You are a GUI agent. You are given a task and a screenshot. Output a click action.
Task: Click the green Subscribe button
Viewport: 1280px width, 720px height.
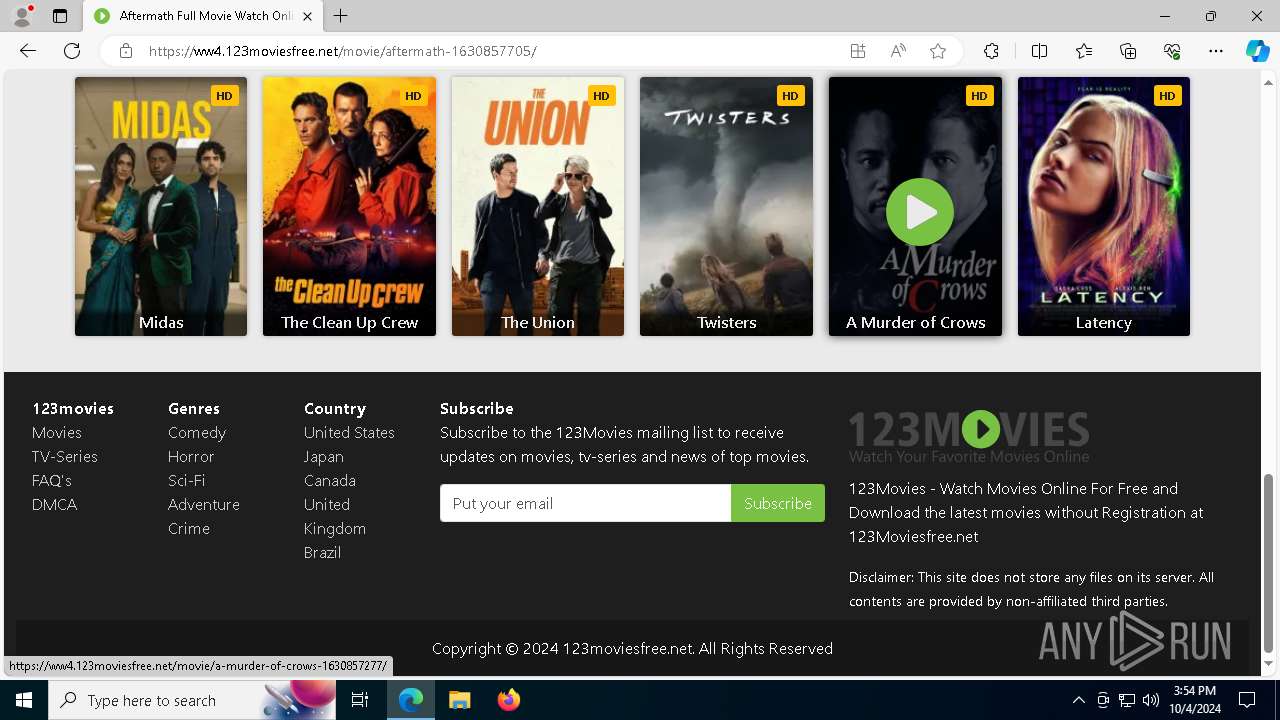pos(778,503)
